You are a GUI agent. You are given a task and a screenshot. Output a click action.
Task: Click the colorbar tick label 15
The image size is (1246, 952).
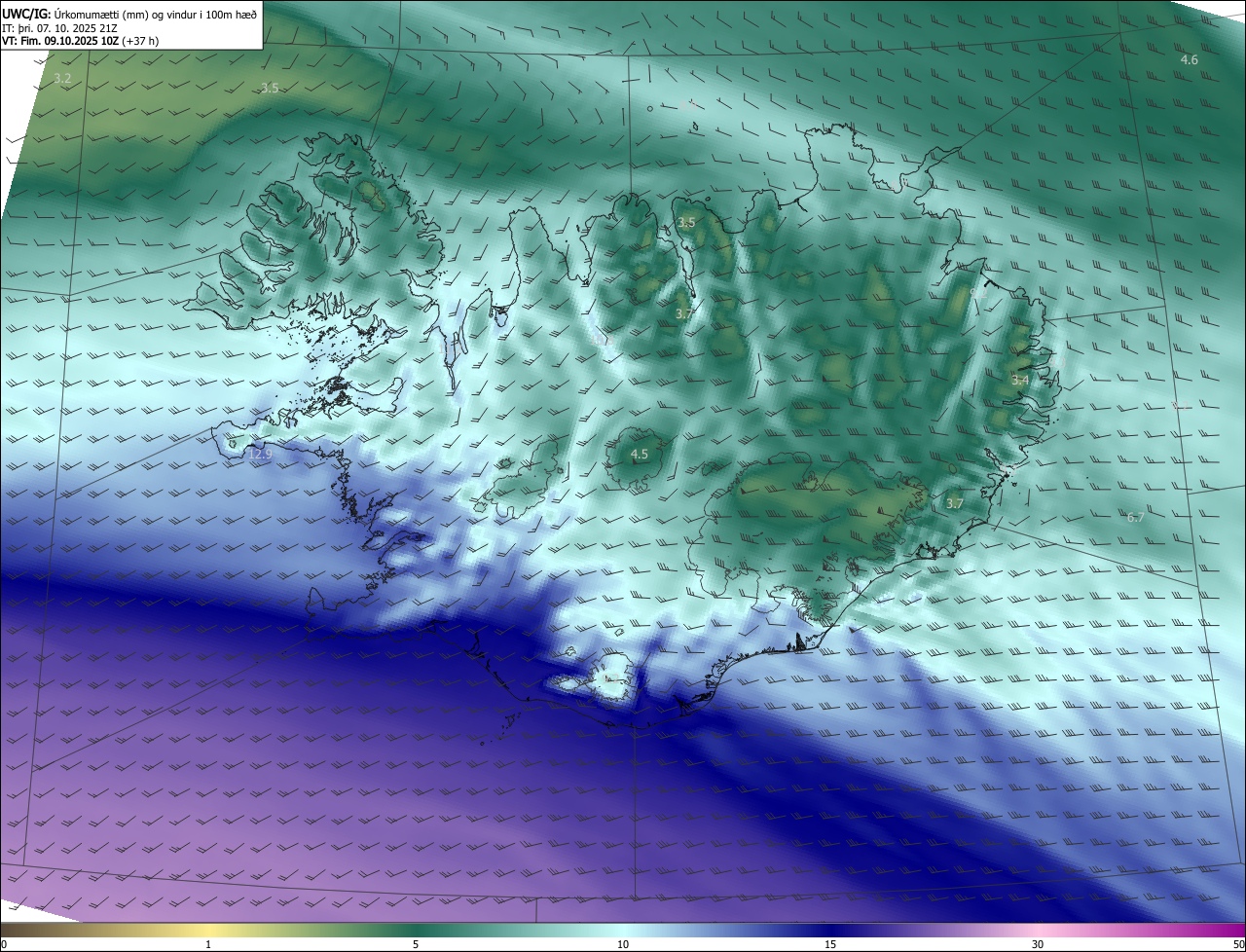tap(830, 944)
